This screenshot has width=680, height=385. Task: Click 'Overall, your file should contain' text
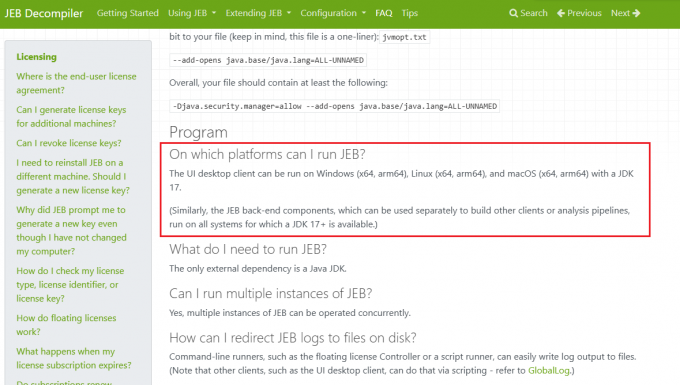pos(278,83)
